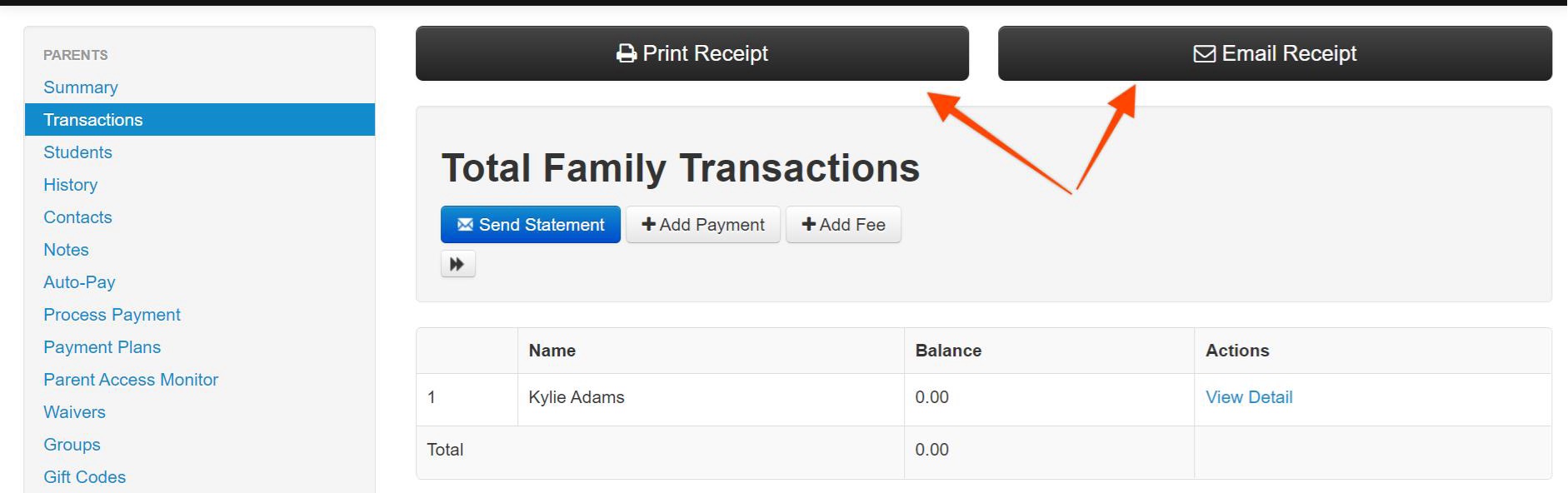This screenshot has width=1568, height=493.
Task: Click the Add Fee button
Action: point(843,225)
